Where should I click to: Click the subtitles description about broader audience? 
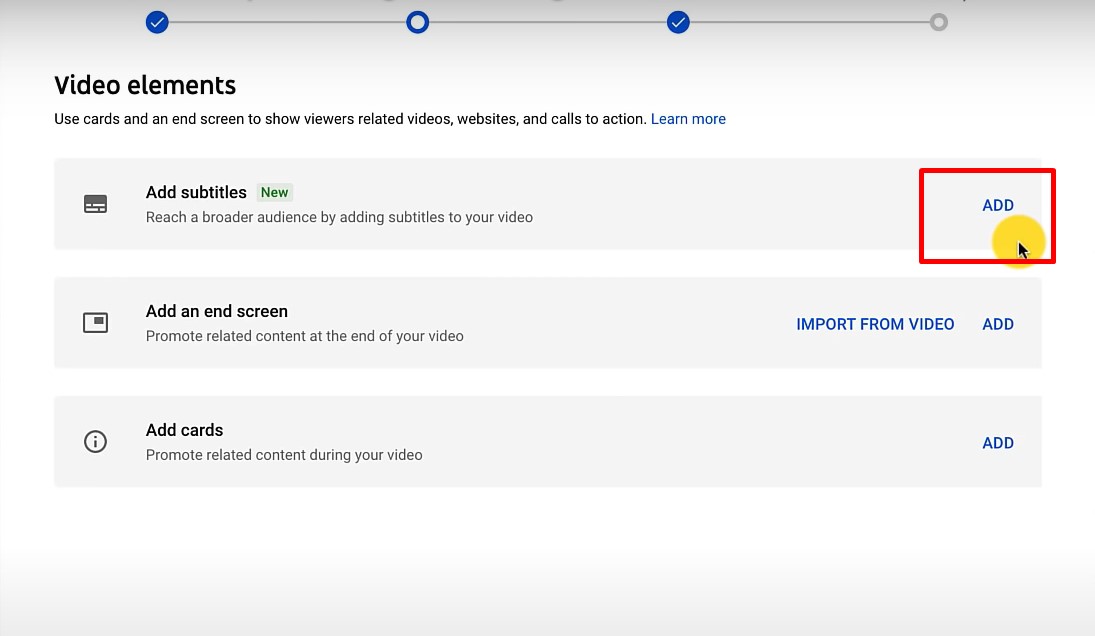point(339,217)
